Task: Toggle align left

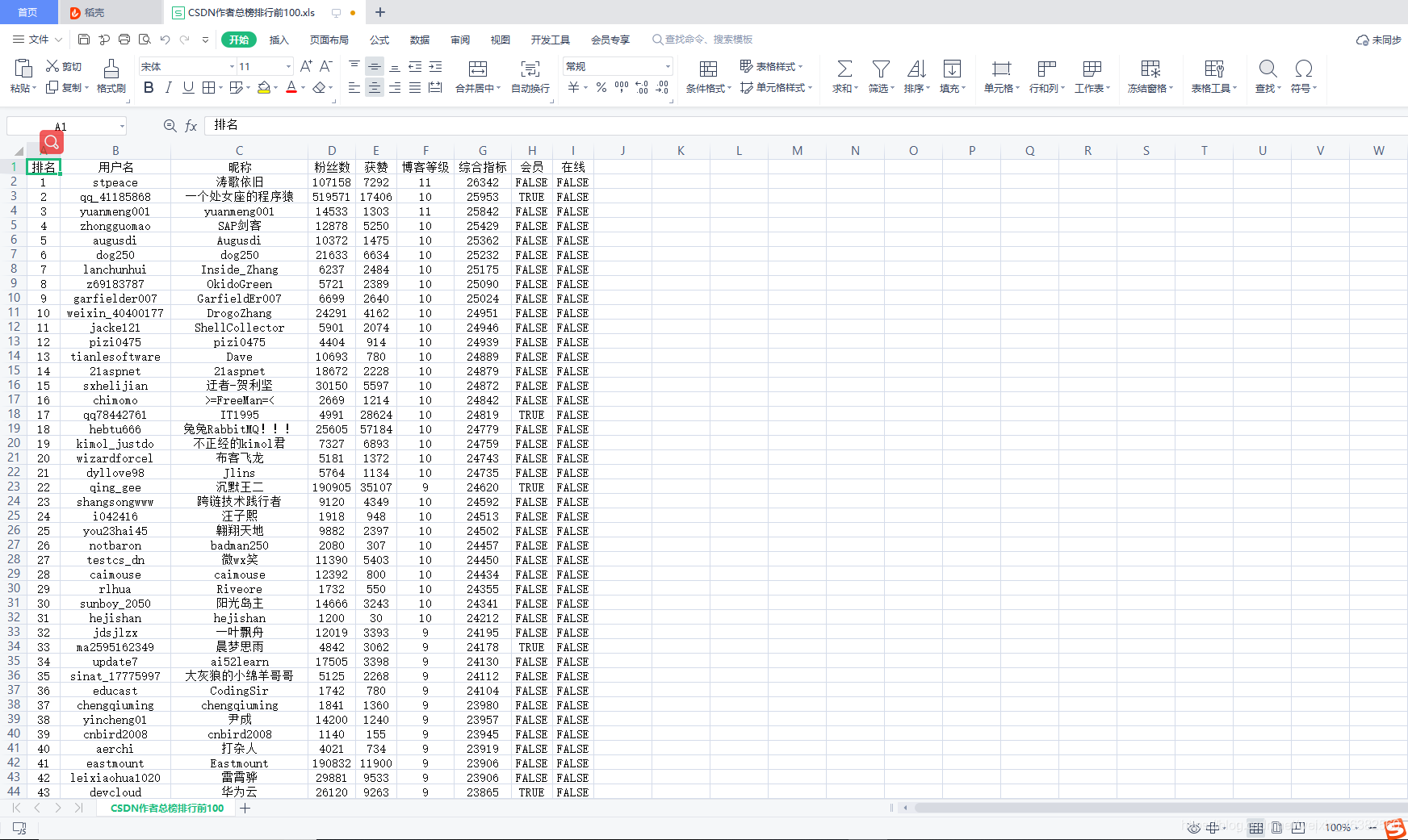Action: click(x=354, y=87)
